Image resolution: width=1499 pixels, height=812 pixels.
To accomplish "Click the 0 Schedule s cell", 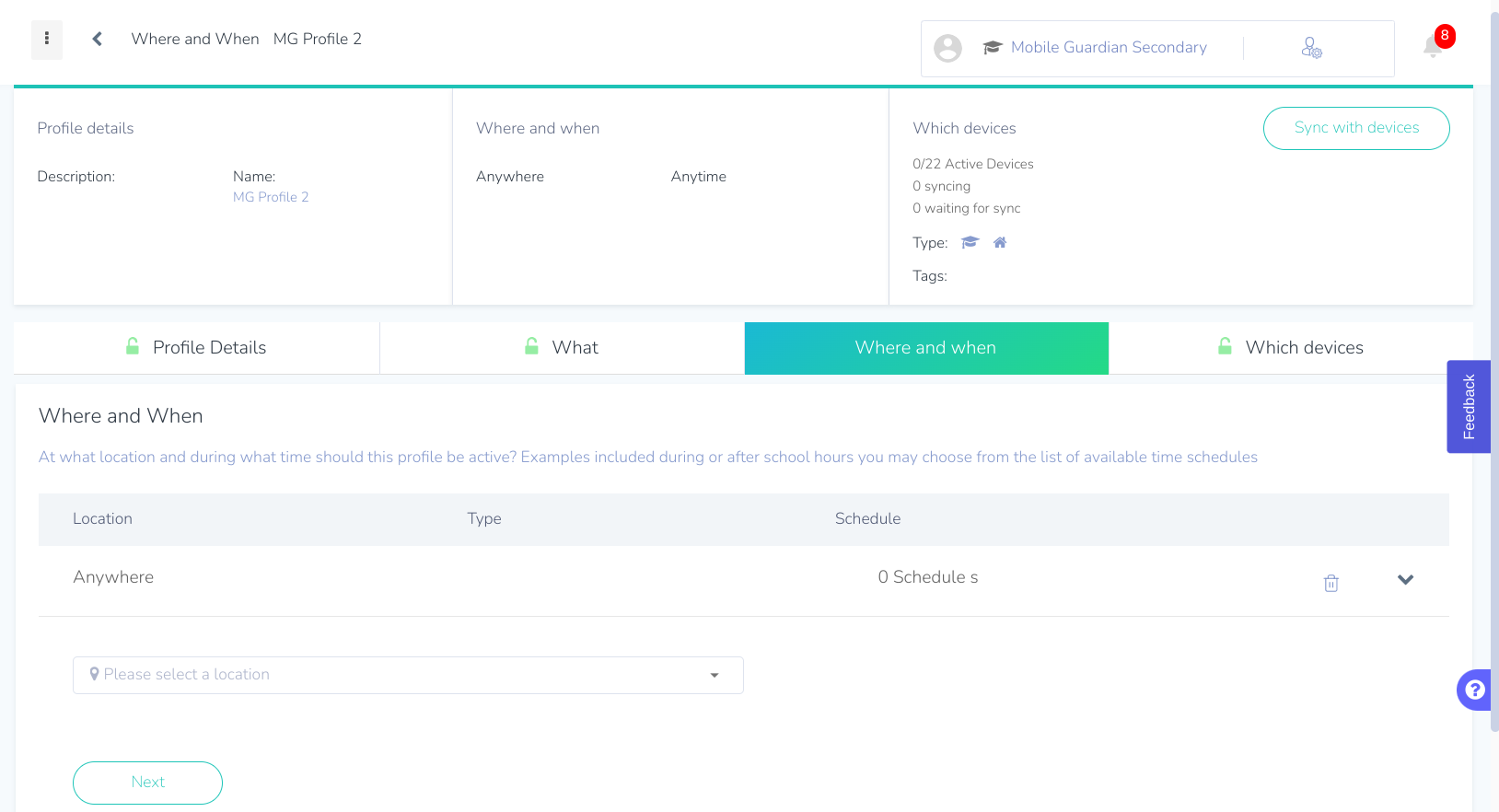I will 928,577.
